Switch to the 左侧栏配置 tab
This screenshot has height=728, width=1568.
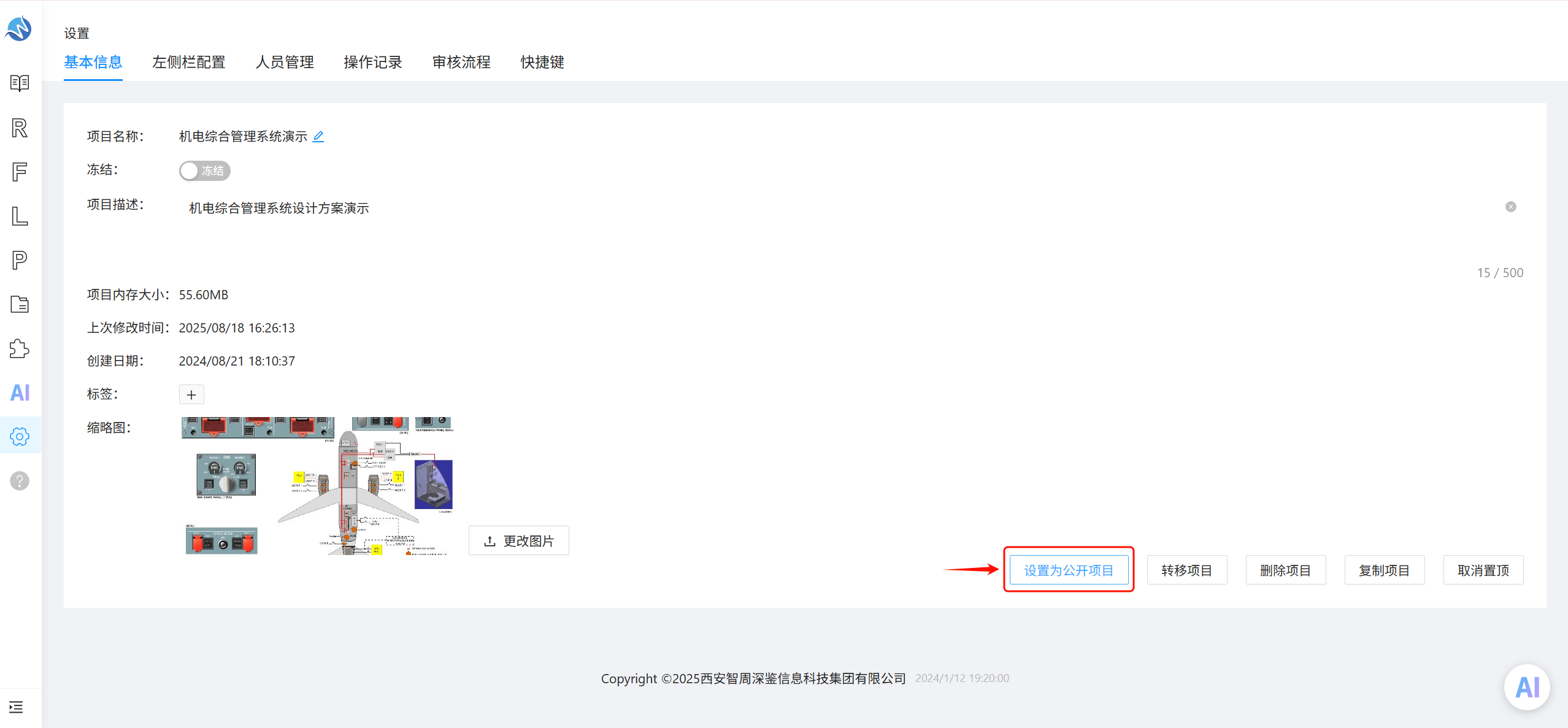click(x=189, y=62)
